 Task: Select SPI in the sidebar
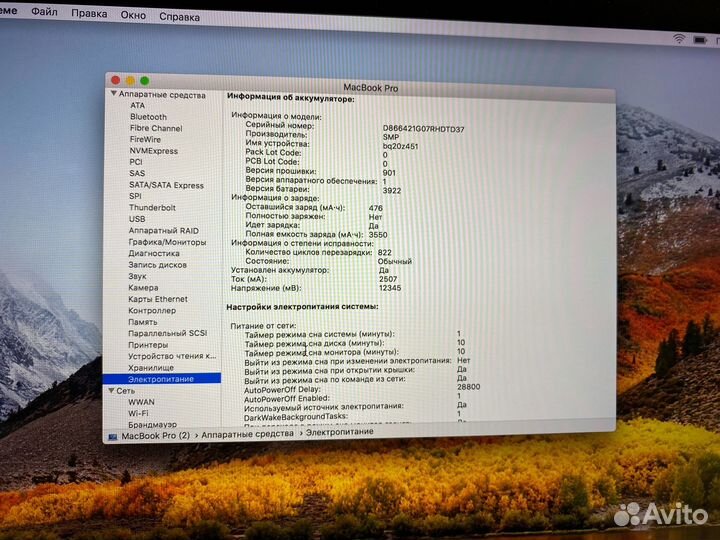(135, 196)
